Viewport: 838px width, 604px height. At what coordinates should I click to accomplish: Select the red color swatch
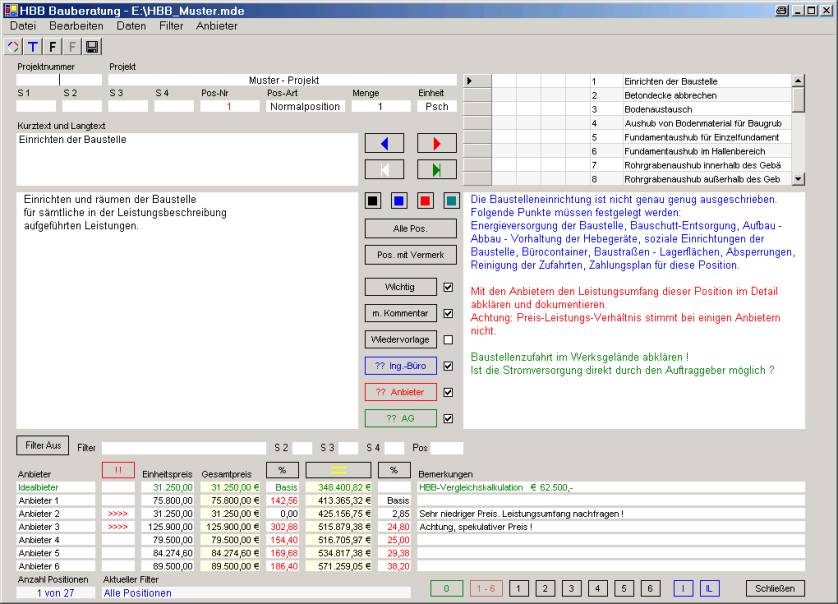425,200
